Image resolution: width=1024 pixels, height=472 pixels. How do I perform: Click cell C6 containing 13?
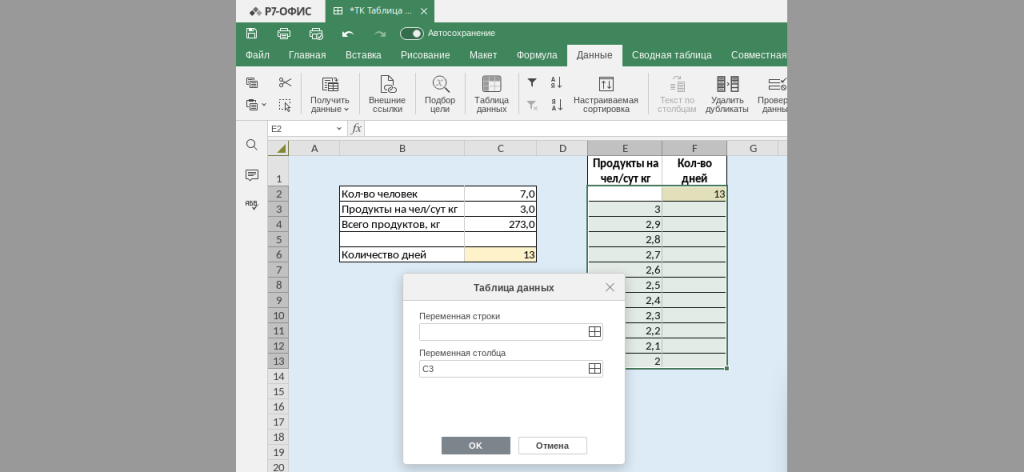[x=501, y=255]
